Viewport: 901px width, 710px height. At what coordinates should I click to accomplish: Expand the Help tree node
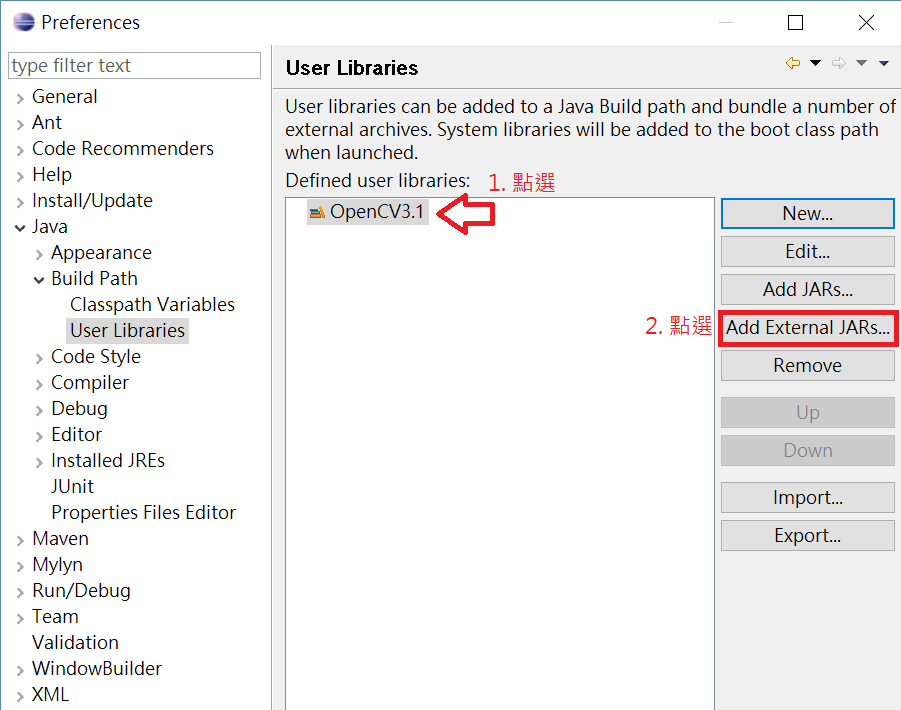pyautogui.click(x=20, y=176)
